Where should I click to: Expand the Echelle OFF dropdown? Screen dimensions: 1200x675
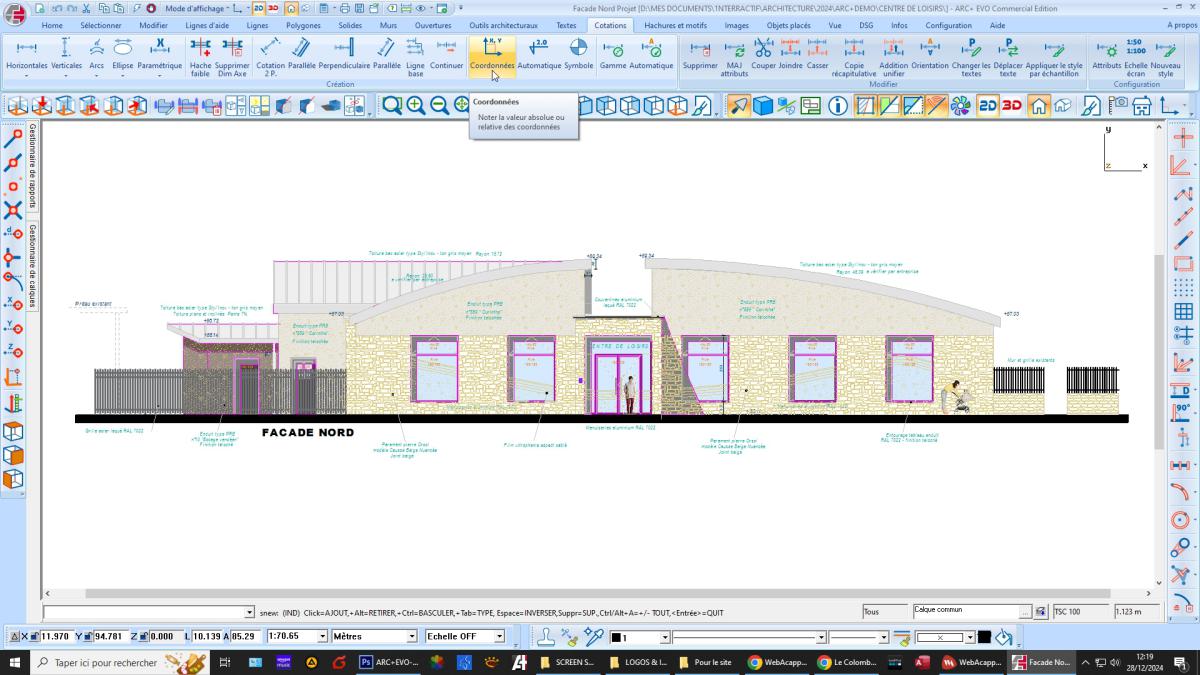(498, 636)
